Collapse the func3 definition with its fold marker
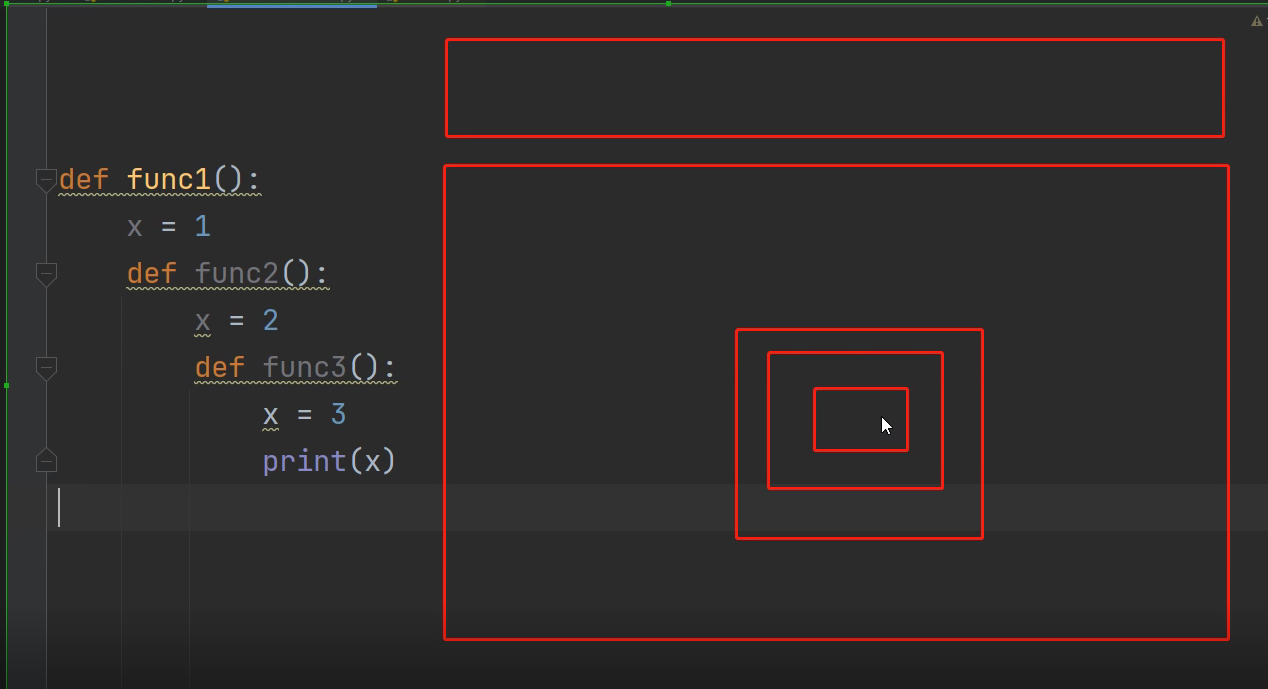This screenshot has width=1268, height=689. pyautogui.click(x=46, y=368)
